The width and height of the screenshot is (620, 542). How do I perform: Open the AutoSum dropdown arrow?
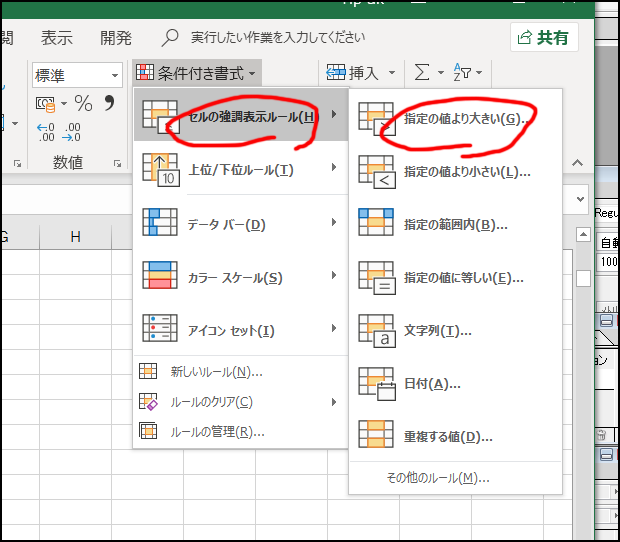[x=440, y=73]
